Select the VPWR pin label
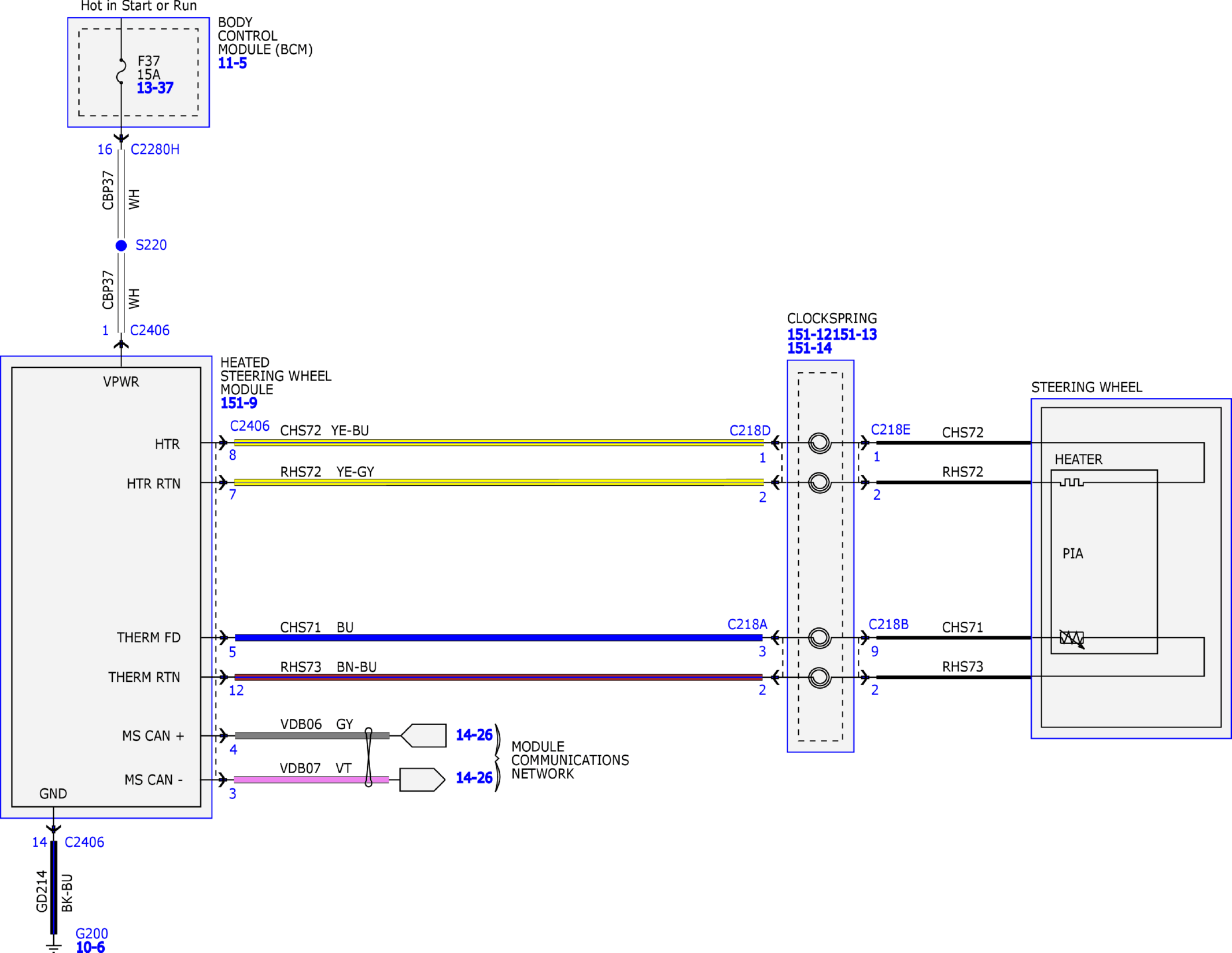1232x953 pixels. (x=121, y=382)
